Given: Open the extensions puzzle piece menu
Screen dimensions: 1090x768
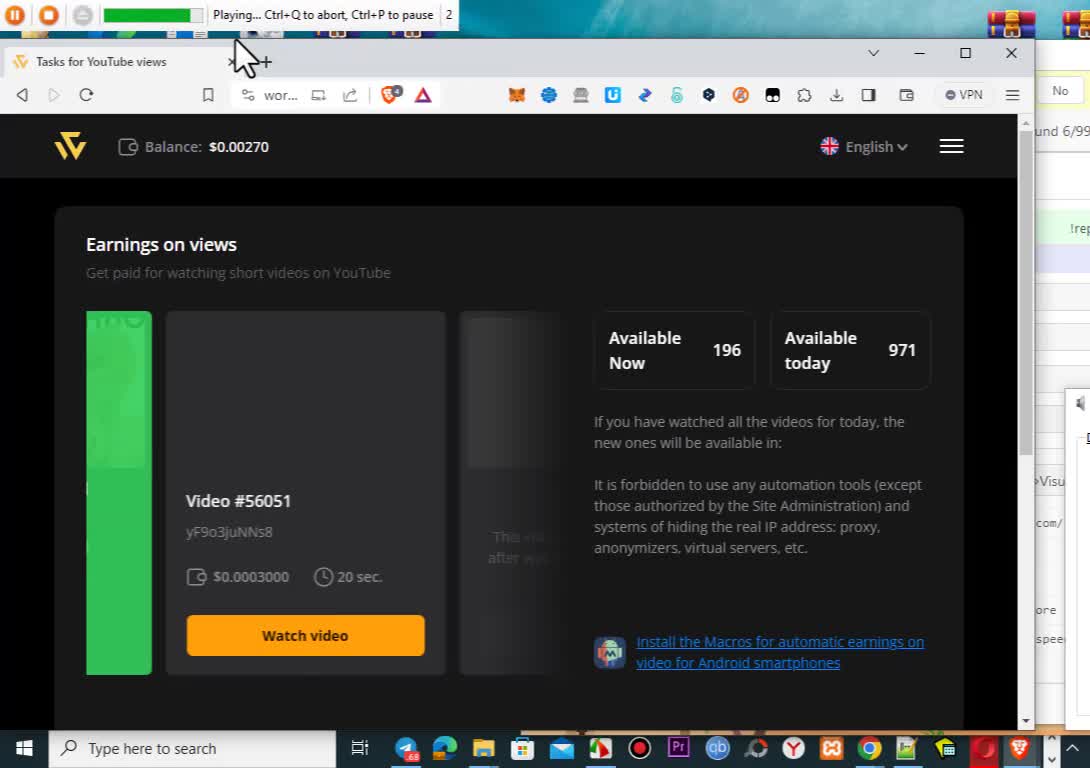Looking at the screenshot, I should coord(804,95).
